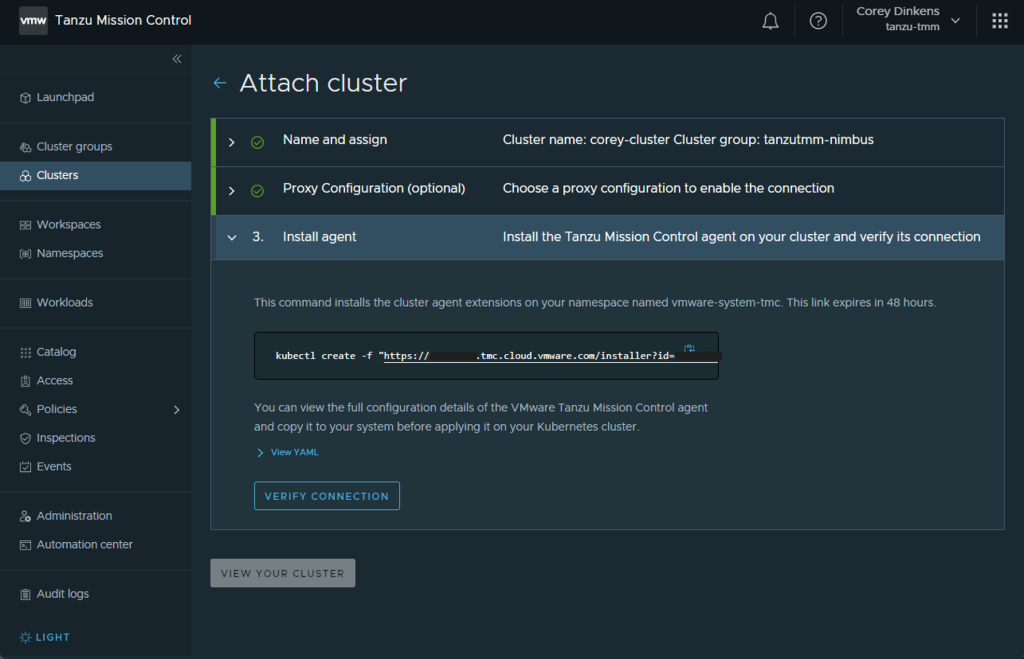This screenshot has height=659, width=1024.
Task: Click the kubectl command box
Action: [x=486, y=356]
